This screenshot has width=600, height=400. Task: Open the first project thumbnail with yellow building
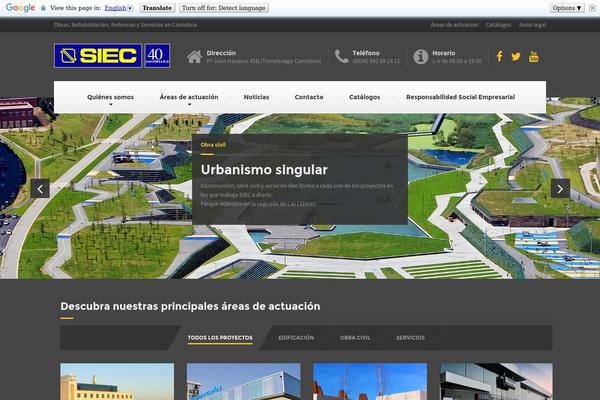point(117,382)
